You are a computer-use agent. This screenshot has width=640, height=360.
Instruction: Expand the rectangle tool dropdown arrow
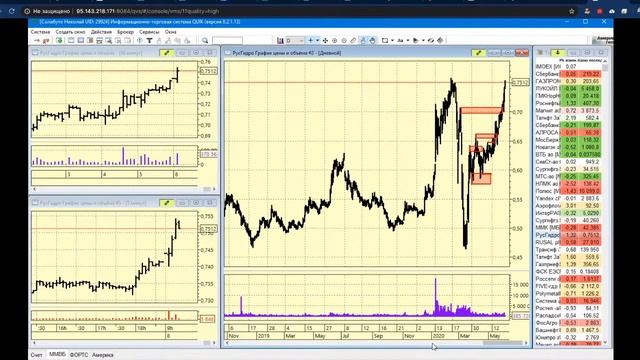tap(392, 40)
